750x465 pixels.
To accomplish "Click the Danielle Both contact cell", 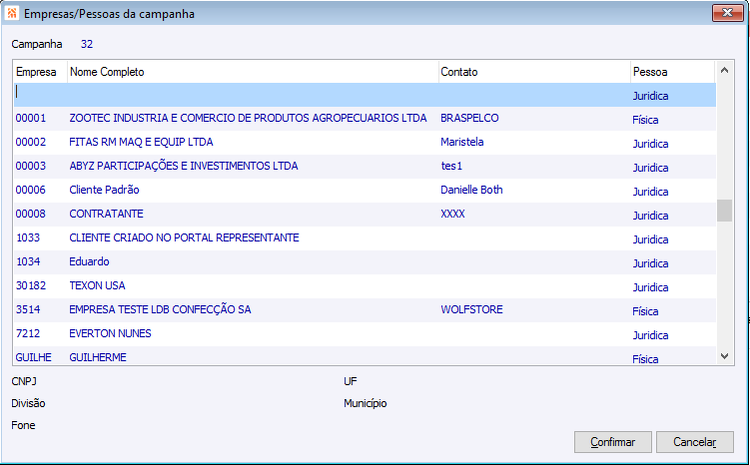I will point(472,190).
